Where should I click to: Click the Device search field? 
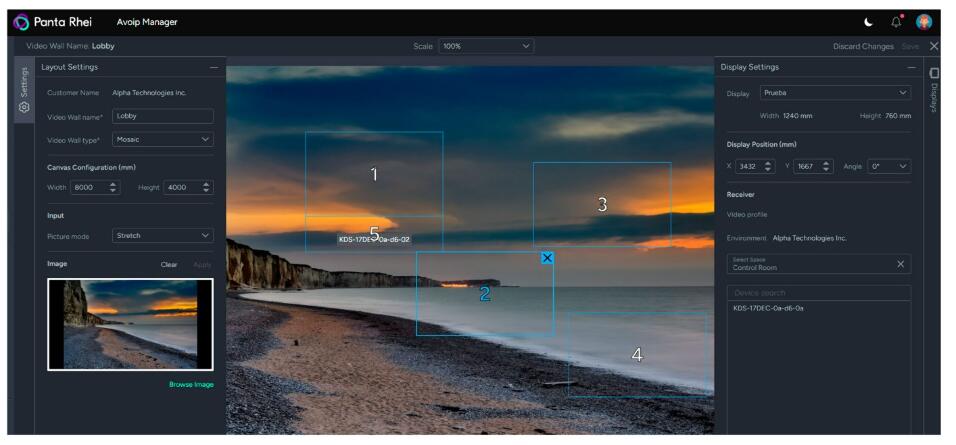tap(819, 293)
